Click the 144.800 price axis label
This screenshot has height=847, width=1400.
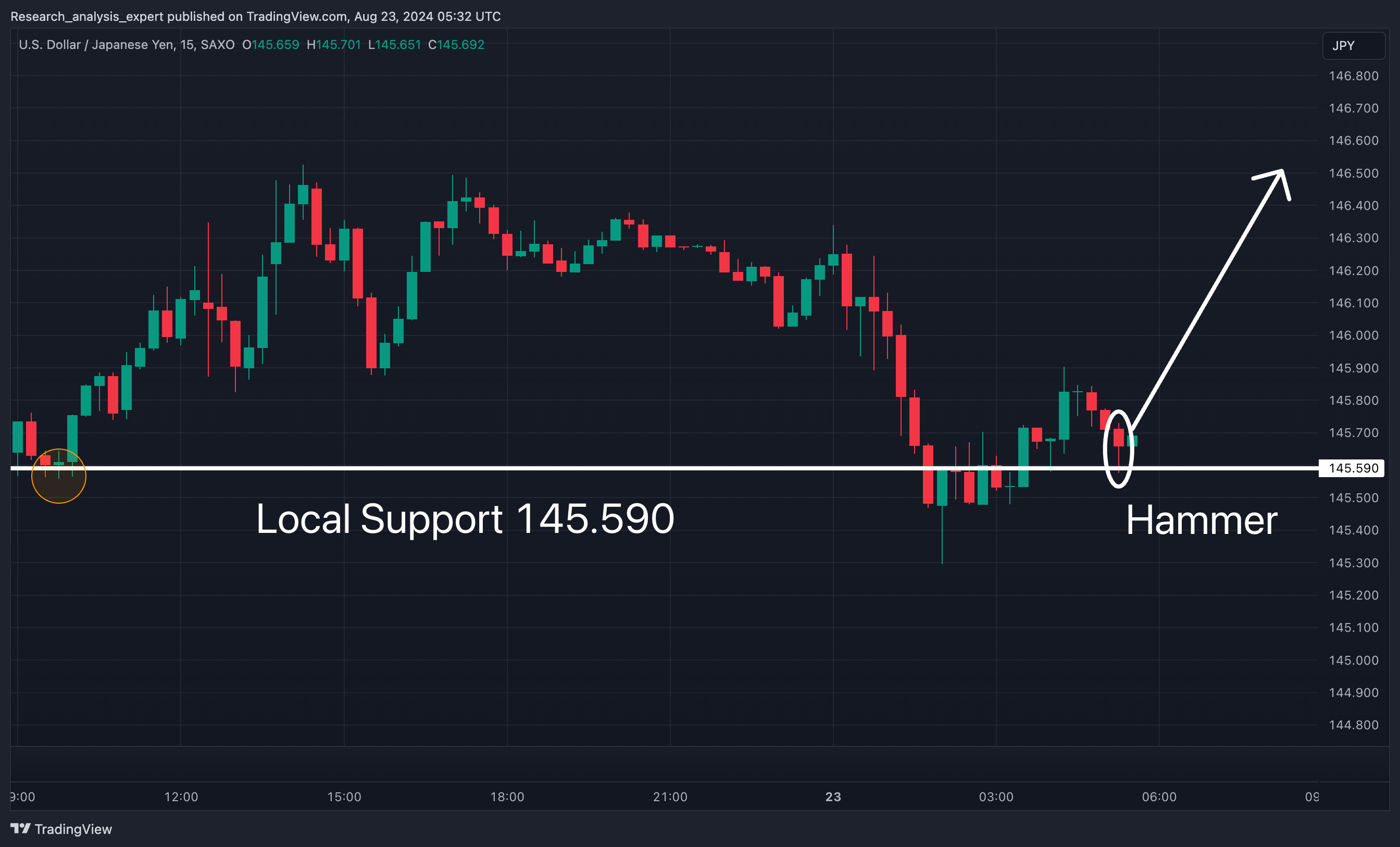(1354, 725)
